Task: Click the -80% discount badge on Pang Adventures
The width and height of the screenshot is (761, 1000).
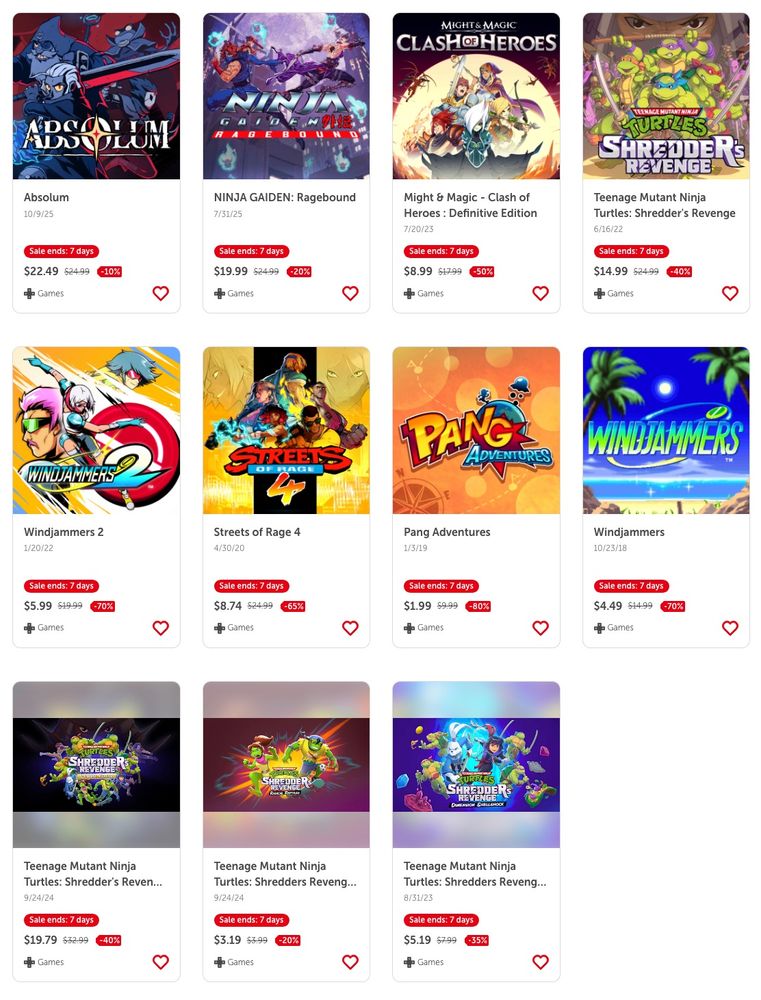Action: [x=479, y=606]
